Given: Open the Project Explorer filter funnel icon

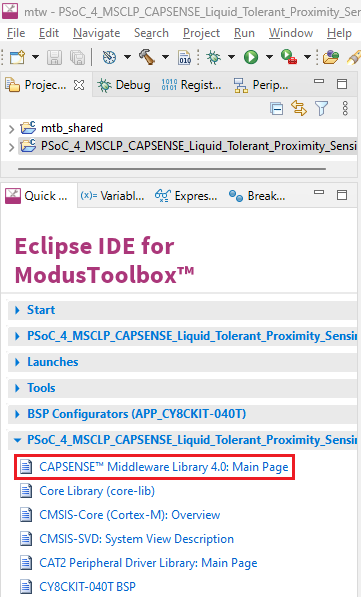Looking at the screenshot, I should pos(322,109).
